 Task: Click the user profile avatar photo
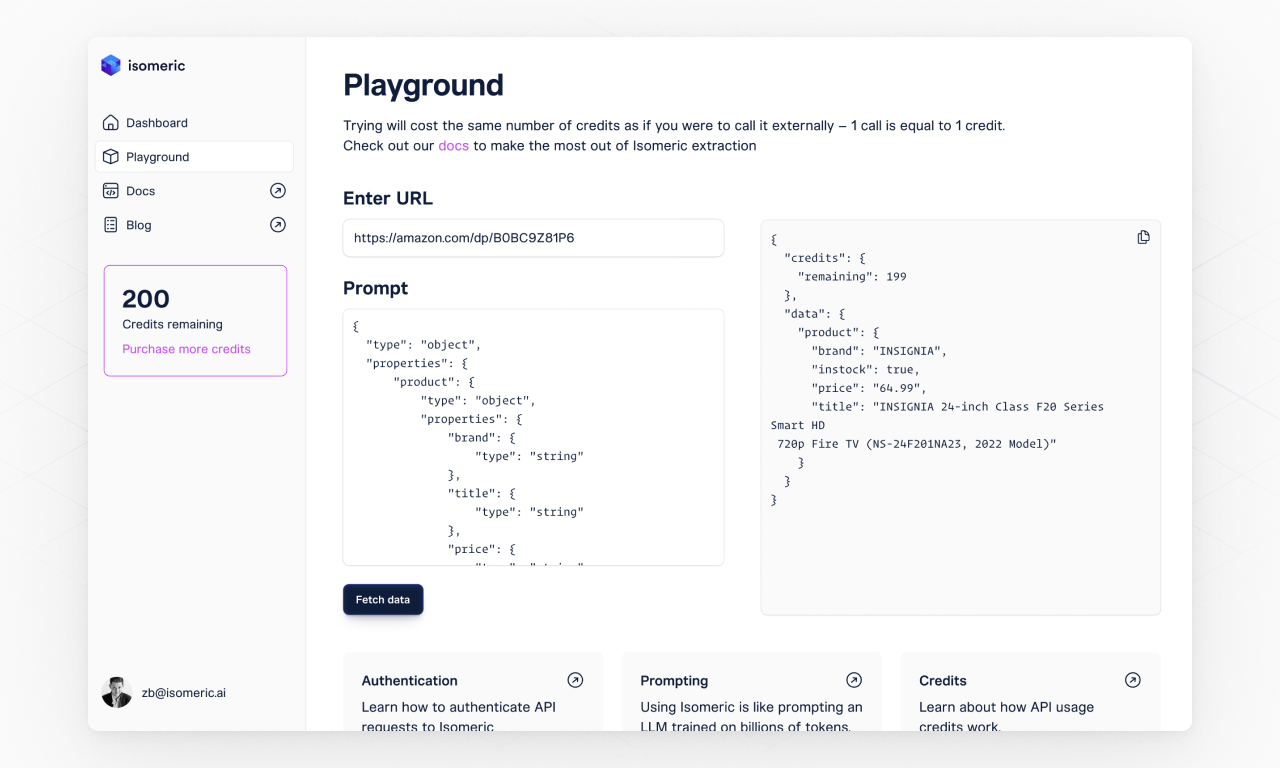(117, 692)
